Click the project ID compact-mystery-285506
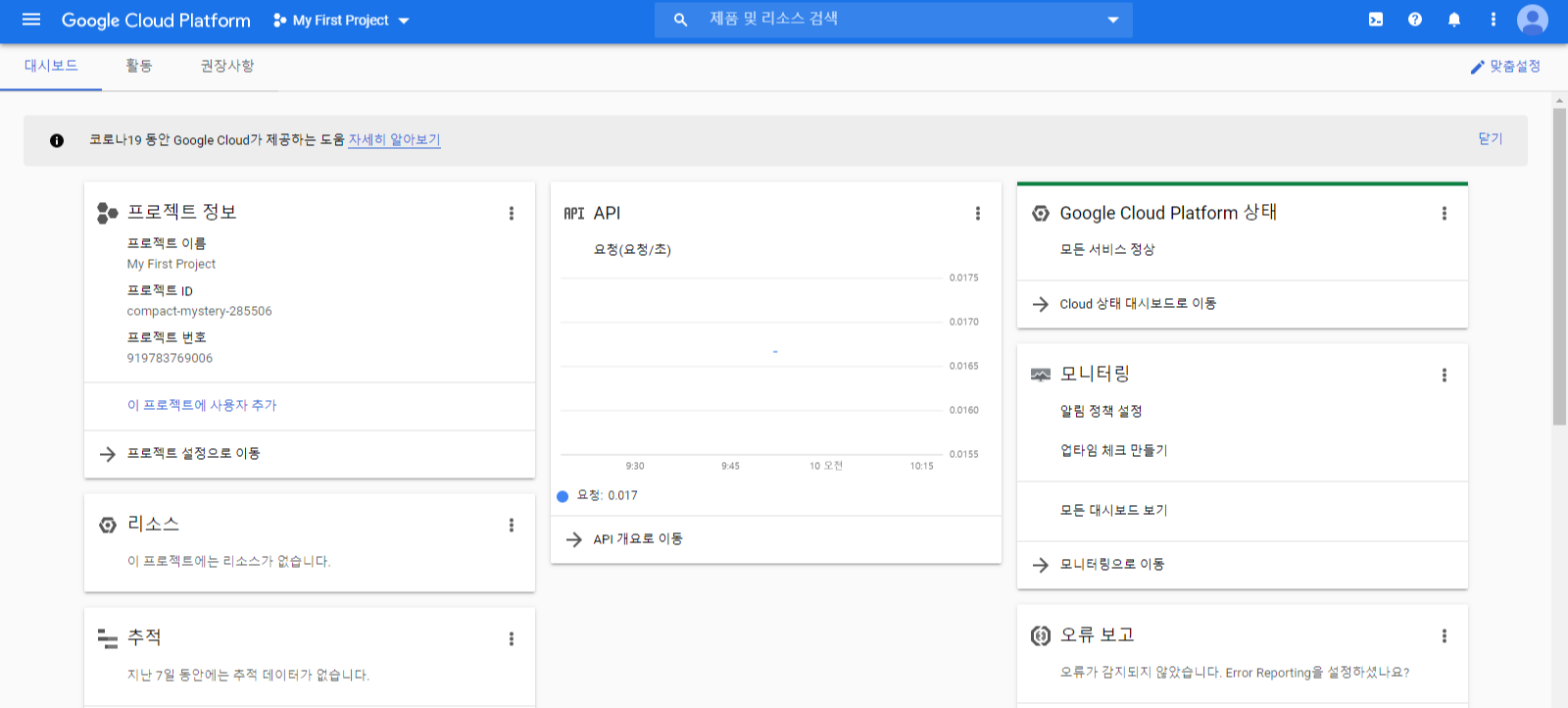The width and height of the screenshot is (1568, 708). (x=199, y=311)
